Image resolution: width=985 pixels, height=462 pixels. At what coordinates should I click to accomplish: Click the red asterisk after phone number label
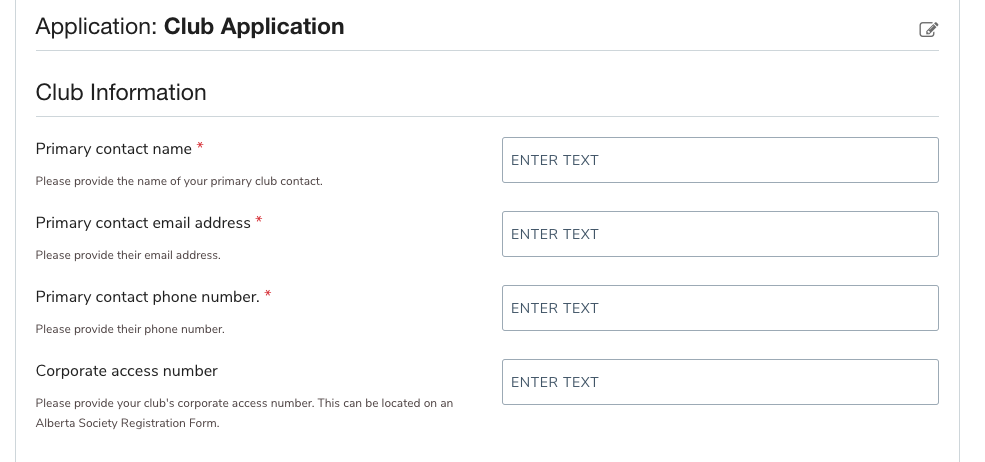(268, 295)
